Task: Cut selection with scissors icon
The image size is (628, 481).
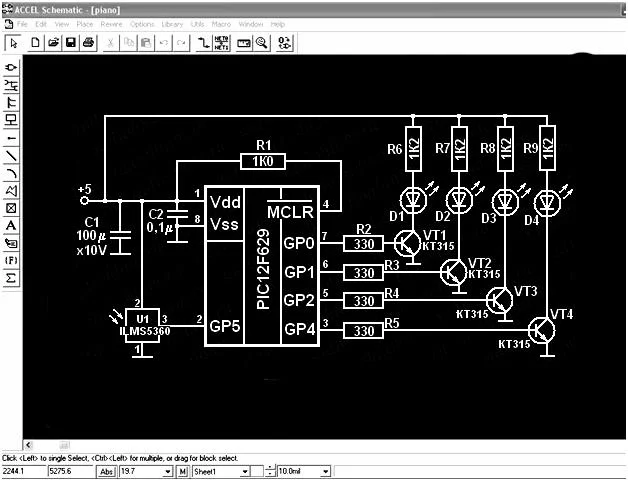Action: [x=111, y=42]
